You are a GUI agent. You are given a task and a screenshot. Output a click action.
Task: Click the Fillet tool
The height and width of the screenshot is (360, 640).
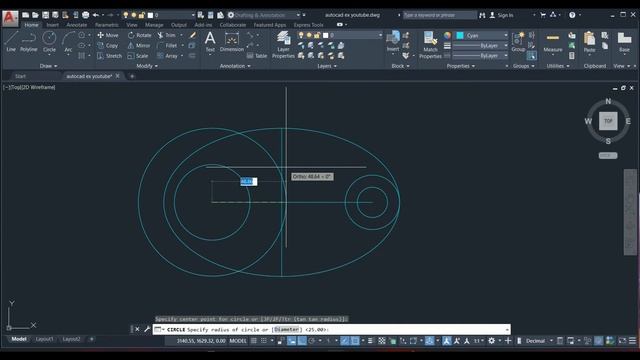[167, 46]
